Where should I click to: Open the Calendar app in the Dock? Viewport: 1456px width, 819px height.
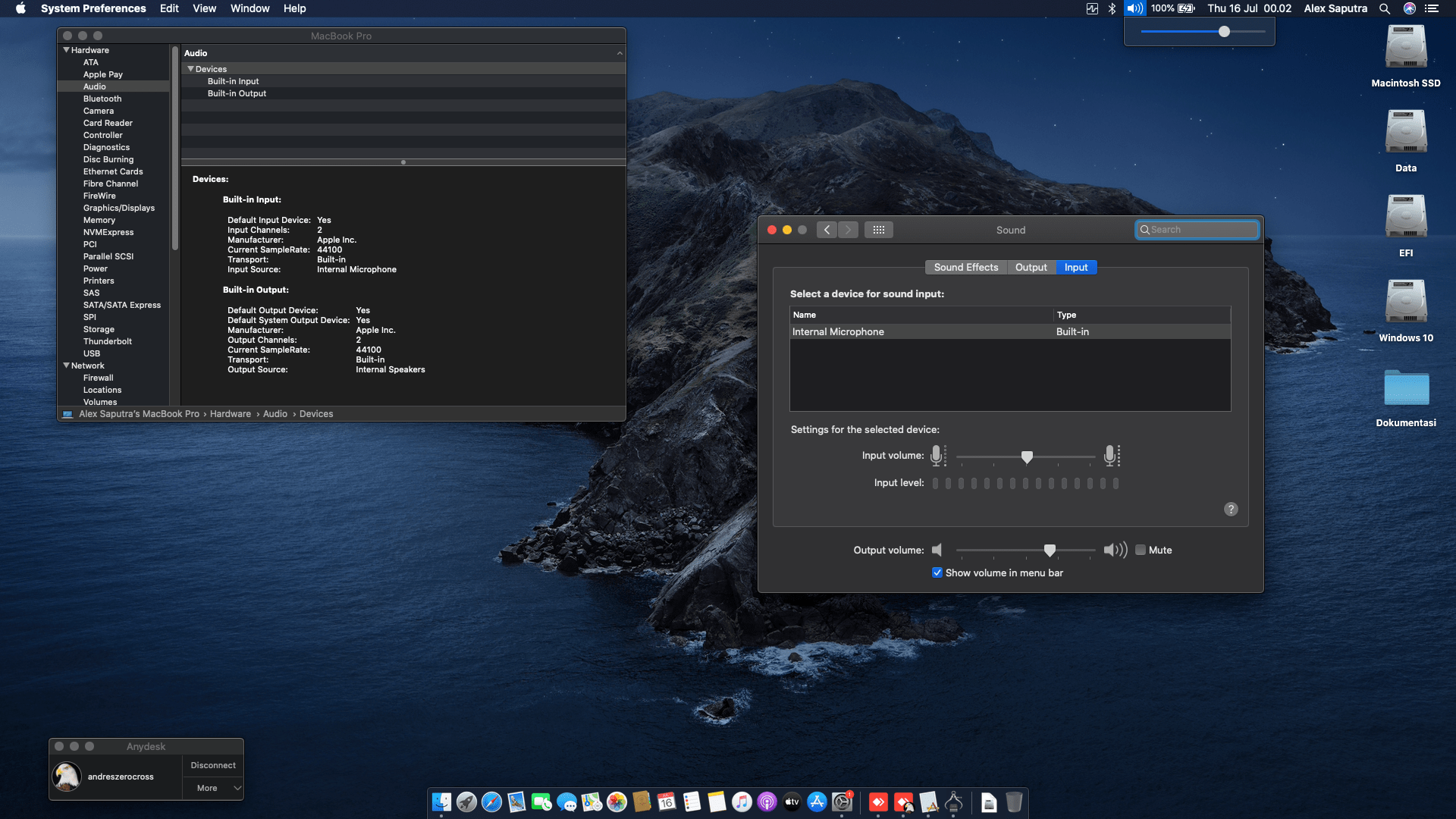click(x=666, y=803)
